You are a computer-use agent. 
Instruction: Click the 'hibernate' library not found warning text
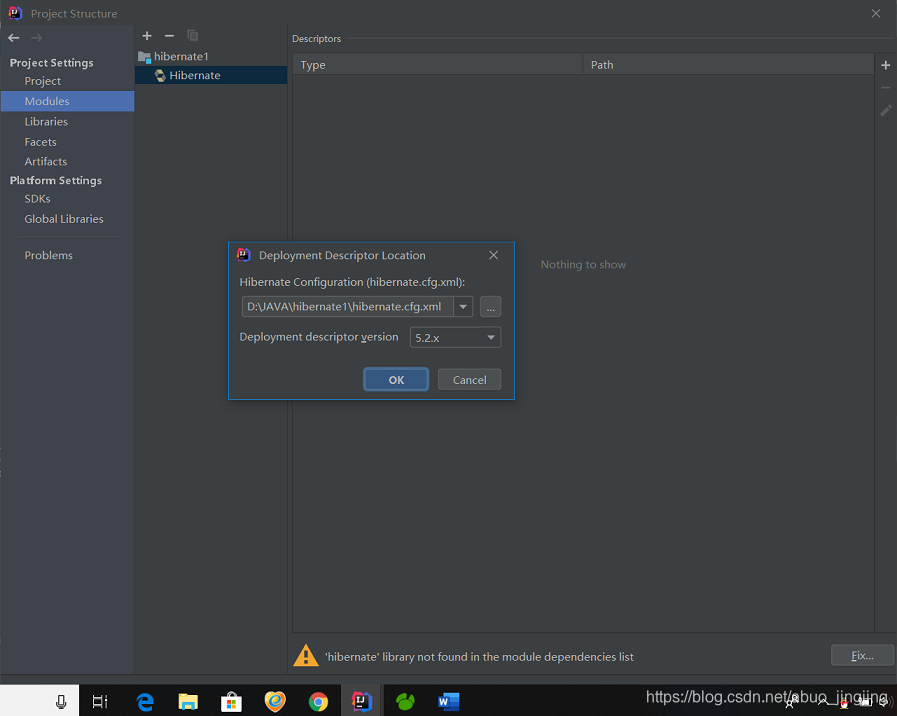479,657
